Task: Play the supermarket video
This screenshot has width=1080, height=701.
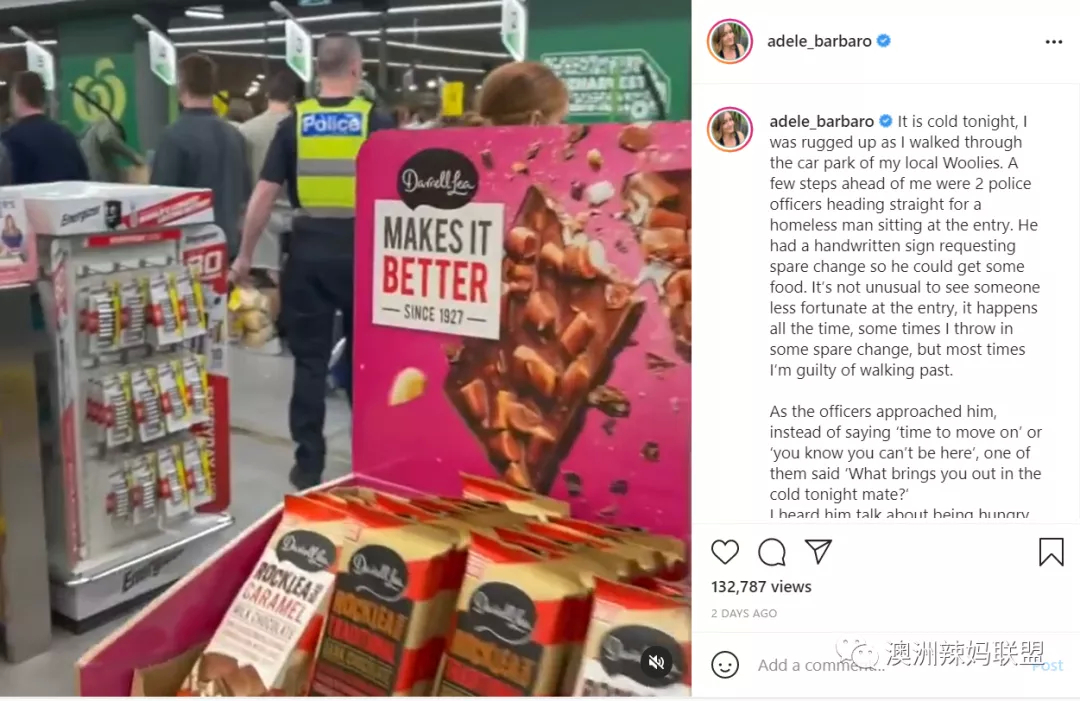Action: [346, 348]
